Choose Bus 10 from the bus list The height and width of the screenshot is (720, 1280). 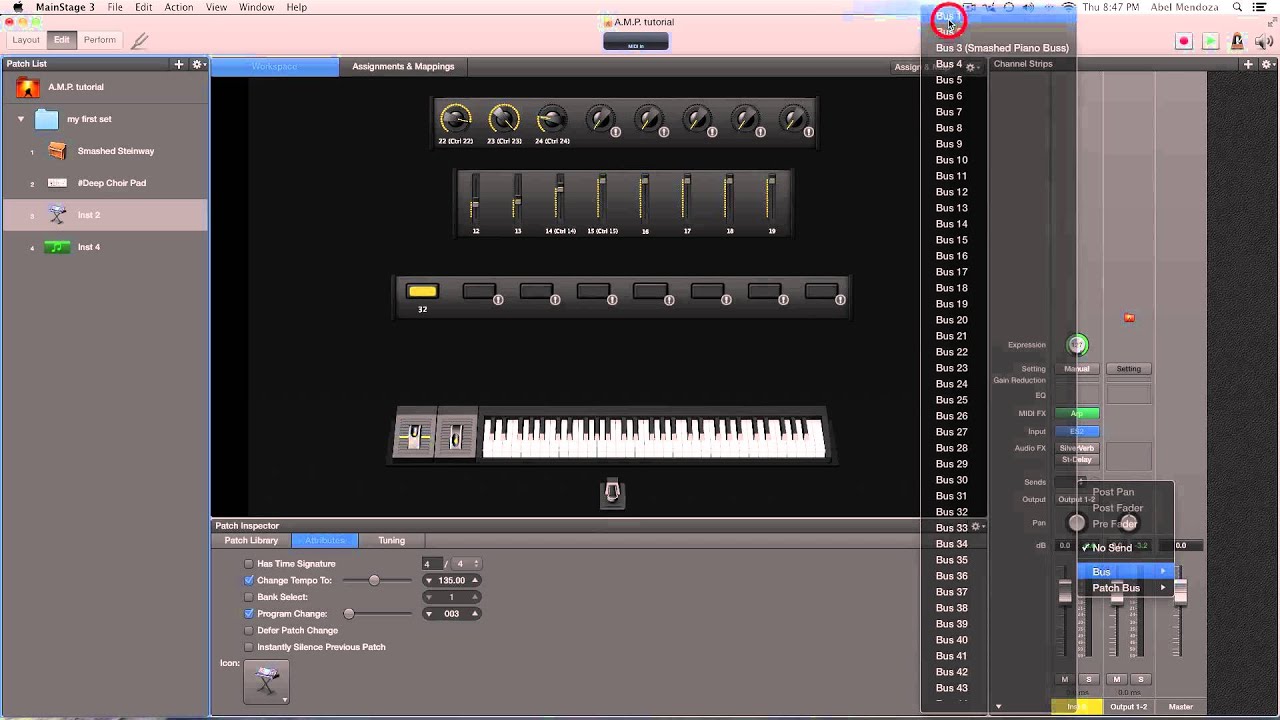coord(951,160)
